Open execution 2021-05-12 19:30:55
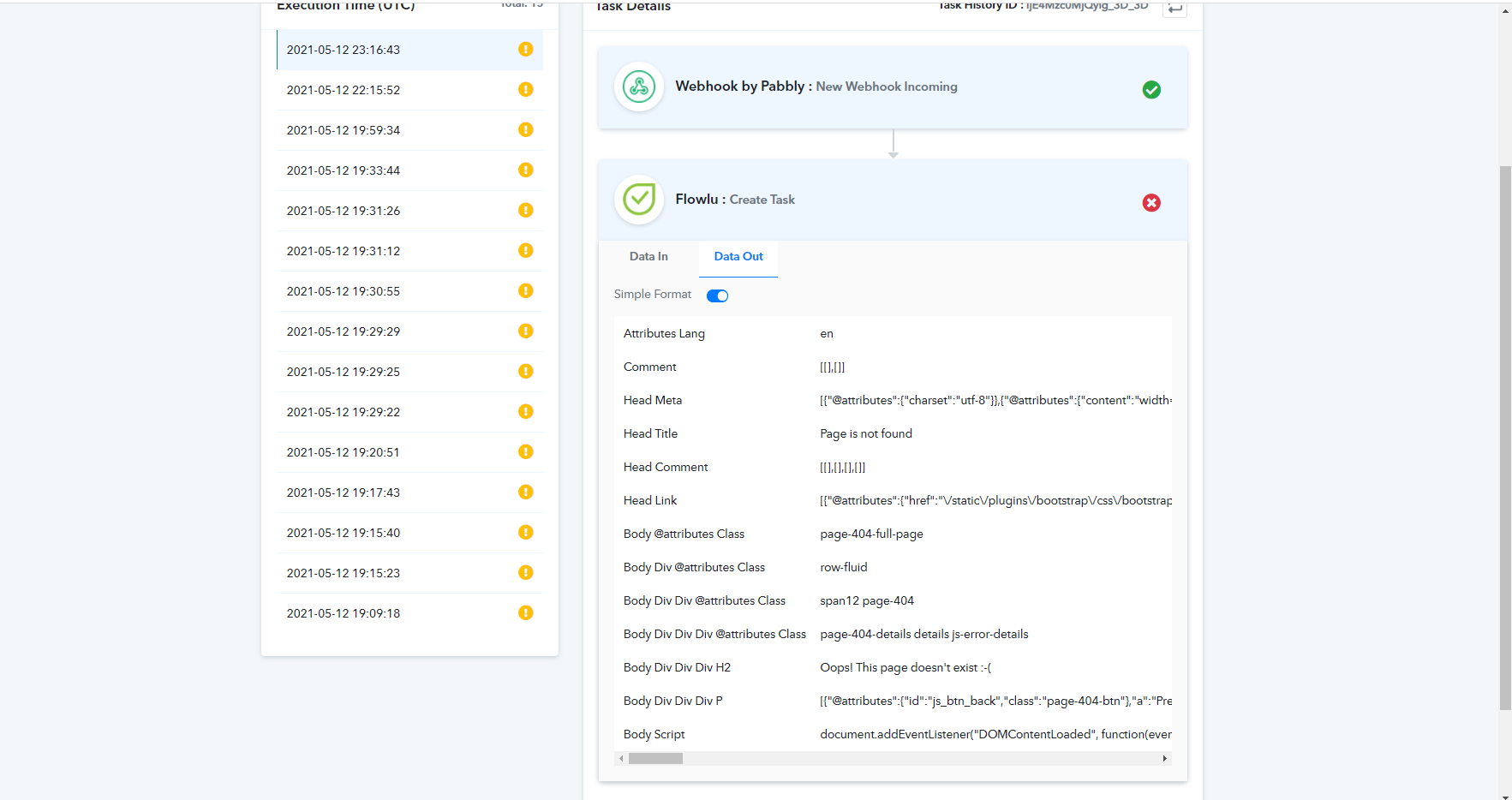Screen dimensions: 1512x800 409,291
